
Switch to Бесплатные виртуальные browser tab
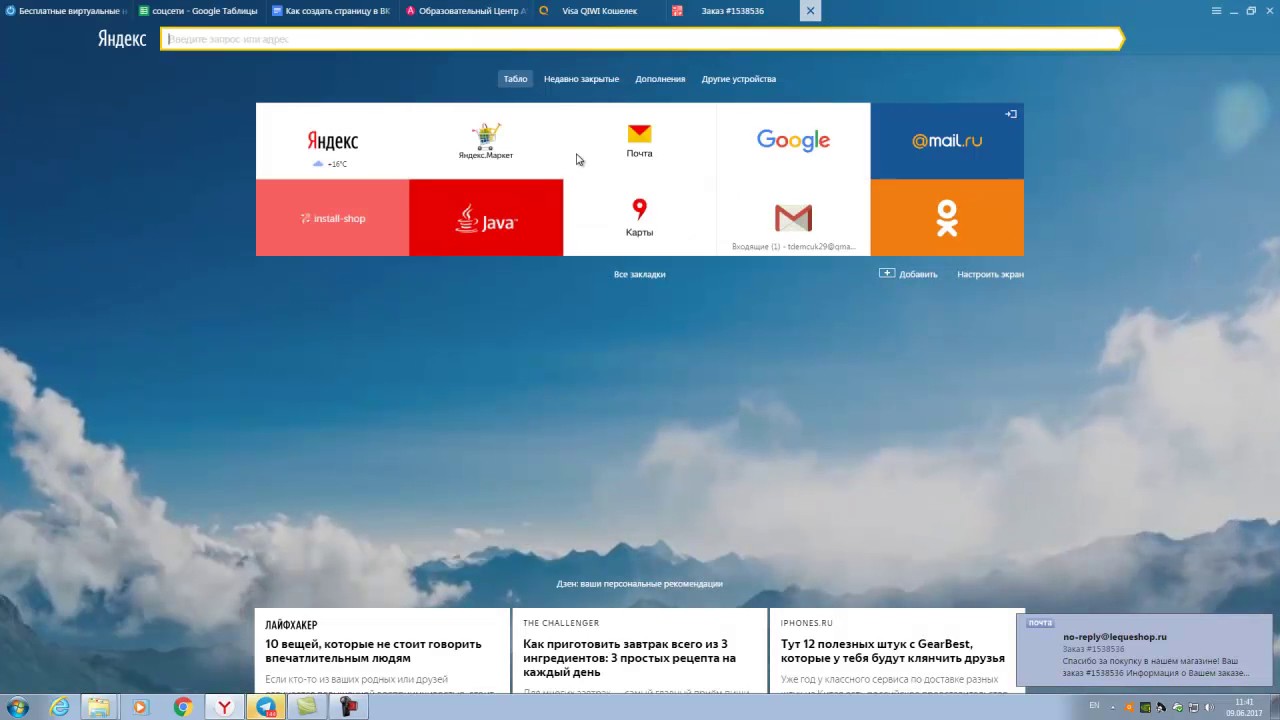[66, 11]
